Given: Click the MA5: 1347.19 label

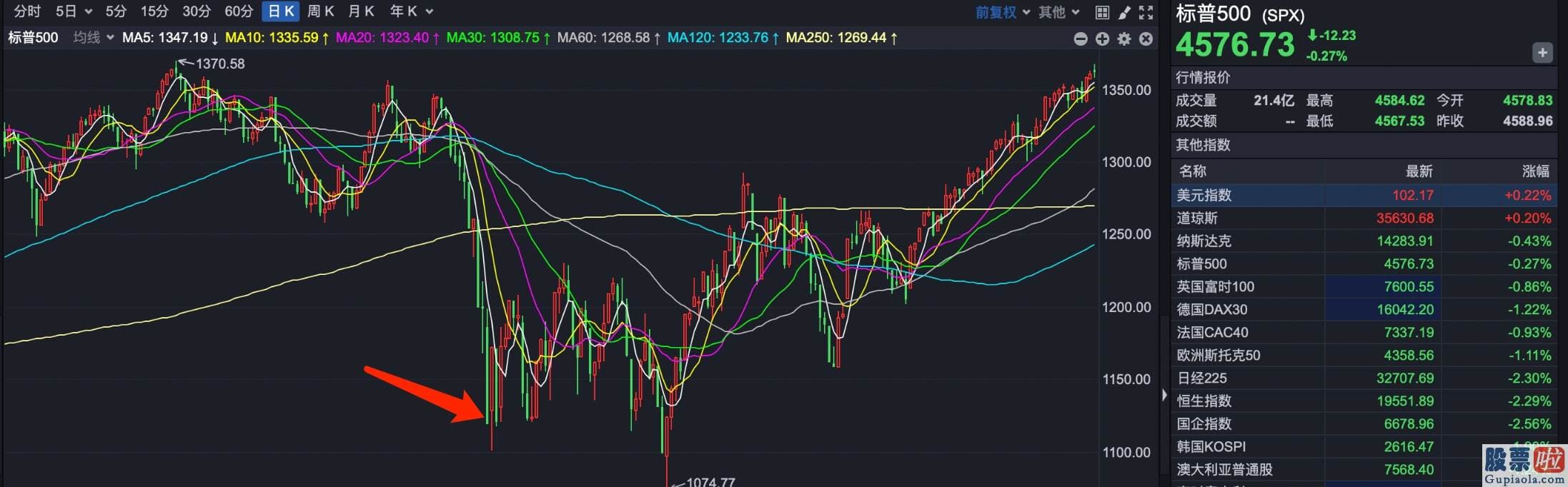Looking at the screenshot, I should pyautogui.click(x=170, y=37).
